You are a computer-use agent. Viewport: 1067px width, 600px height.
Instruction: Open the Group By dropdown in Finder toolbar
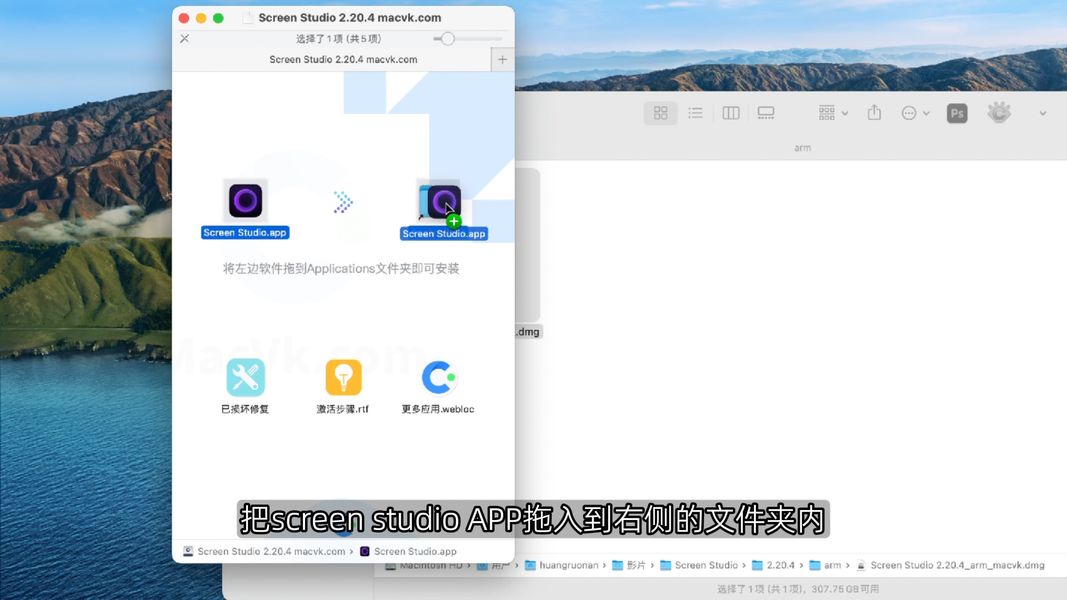tap(833, 113)
